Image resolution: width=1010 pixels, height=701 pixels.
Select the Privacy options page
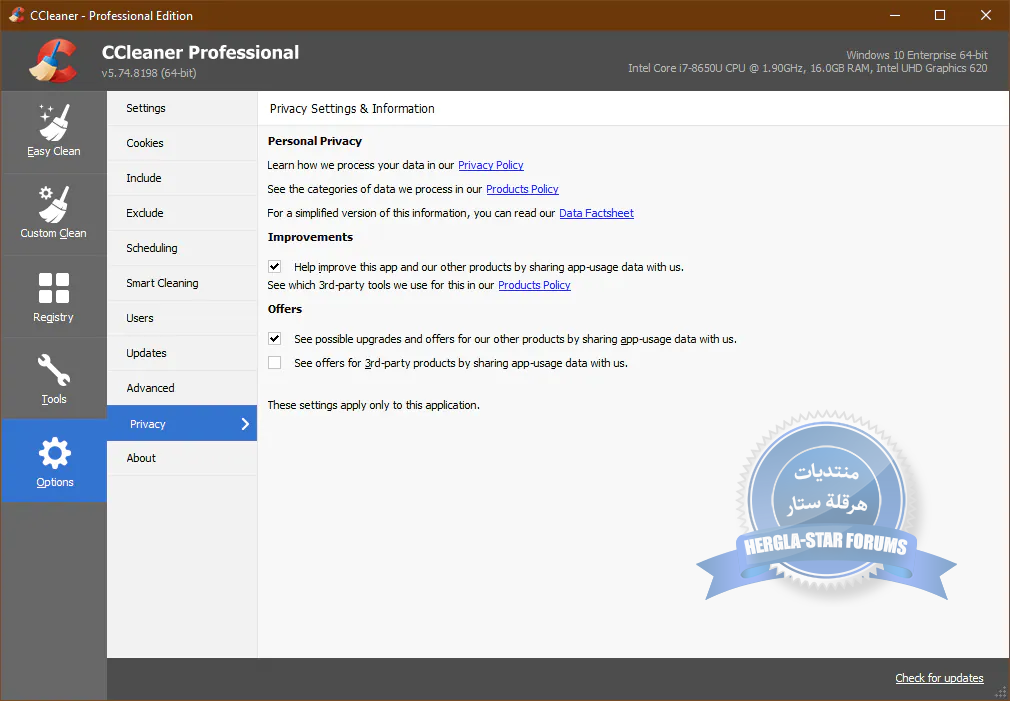182,423
